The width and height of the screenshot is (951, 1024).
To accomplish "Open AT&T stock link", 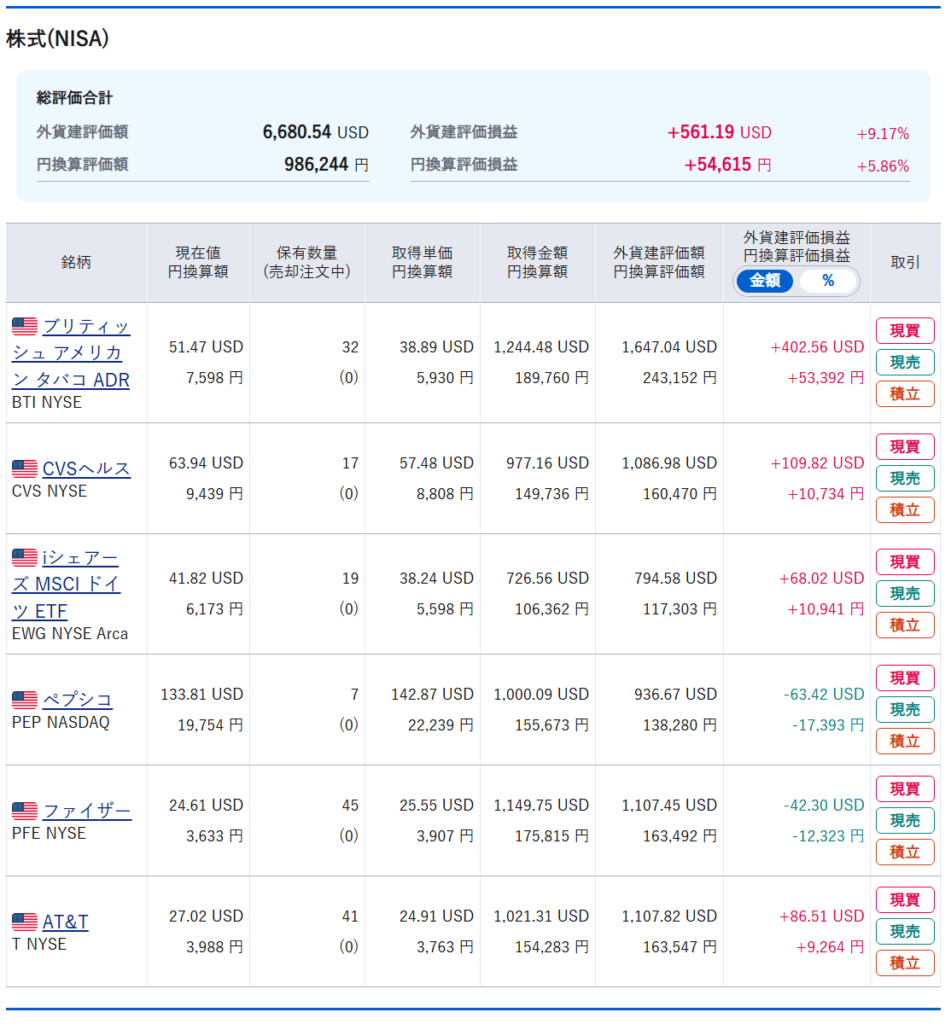I will click(x=65, y=922).
